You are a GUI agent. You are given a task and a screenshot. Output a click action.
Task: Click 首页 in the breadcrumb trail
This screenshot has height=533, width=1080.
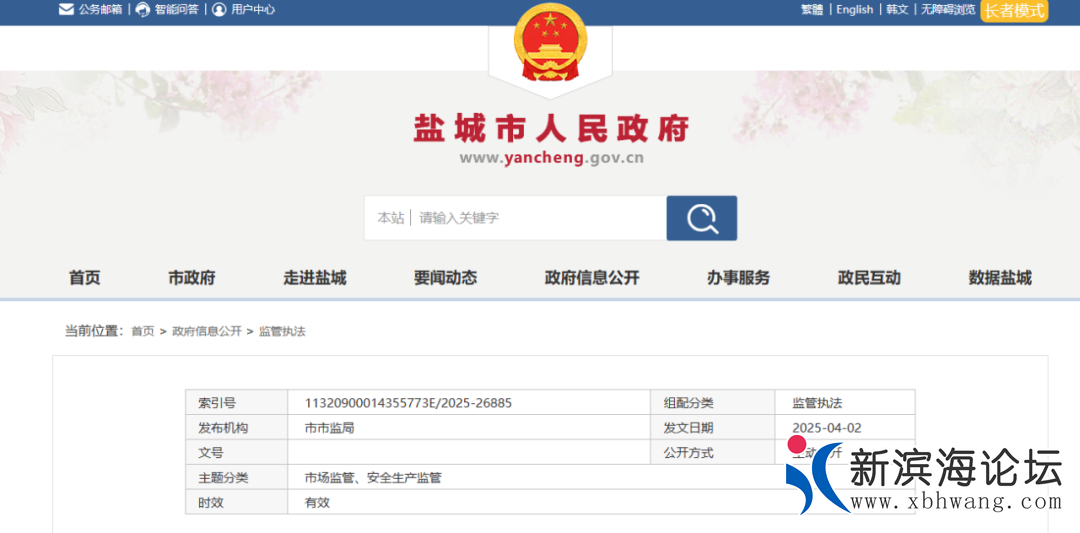pyautogui.click(x=143, y=331)
